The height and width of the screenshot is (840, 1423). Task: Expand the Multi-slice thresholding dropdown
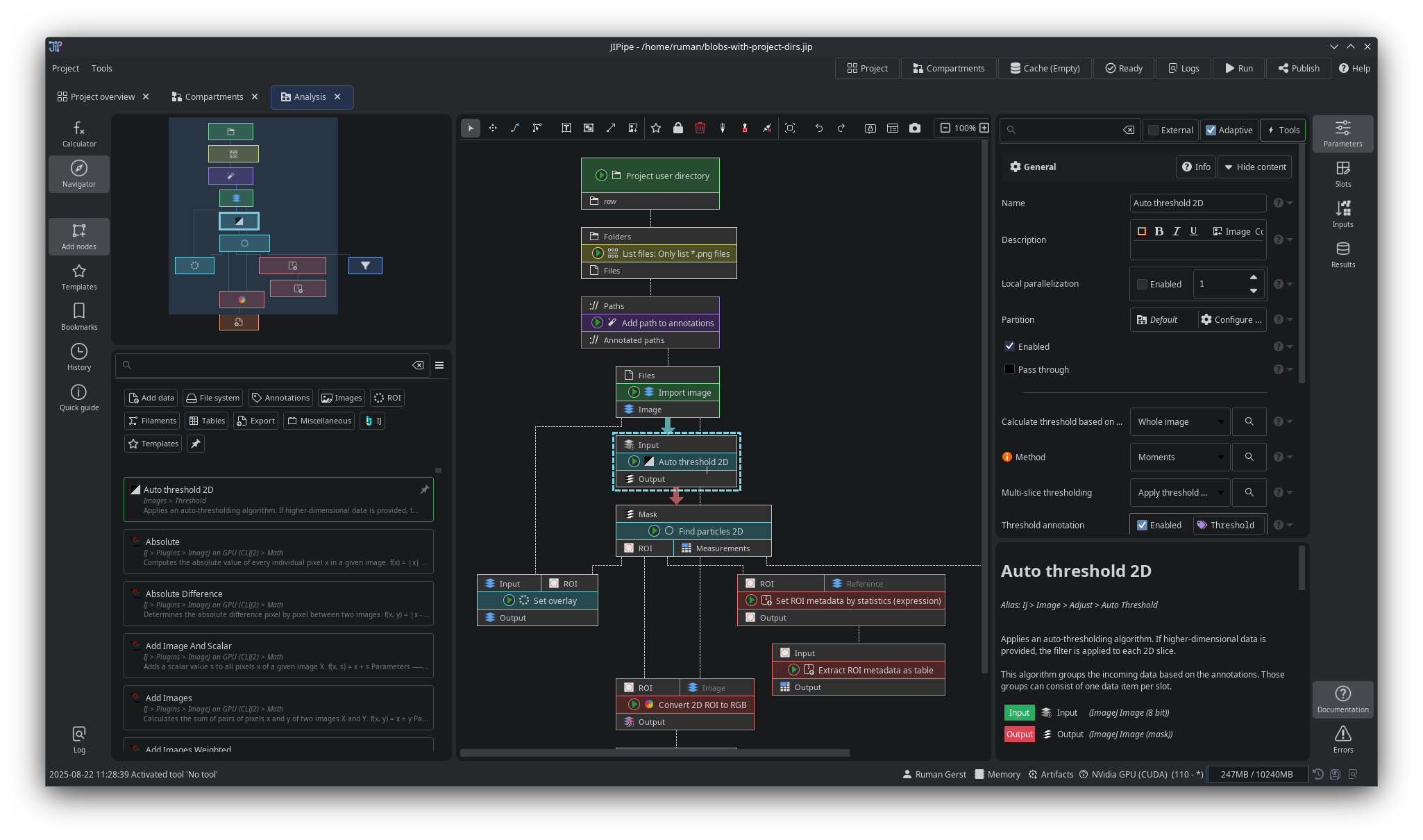(x=1179, y=492)
